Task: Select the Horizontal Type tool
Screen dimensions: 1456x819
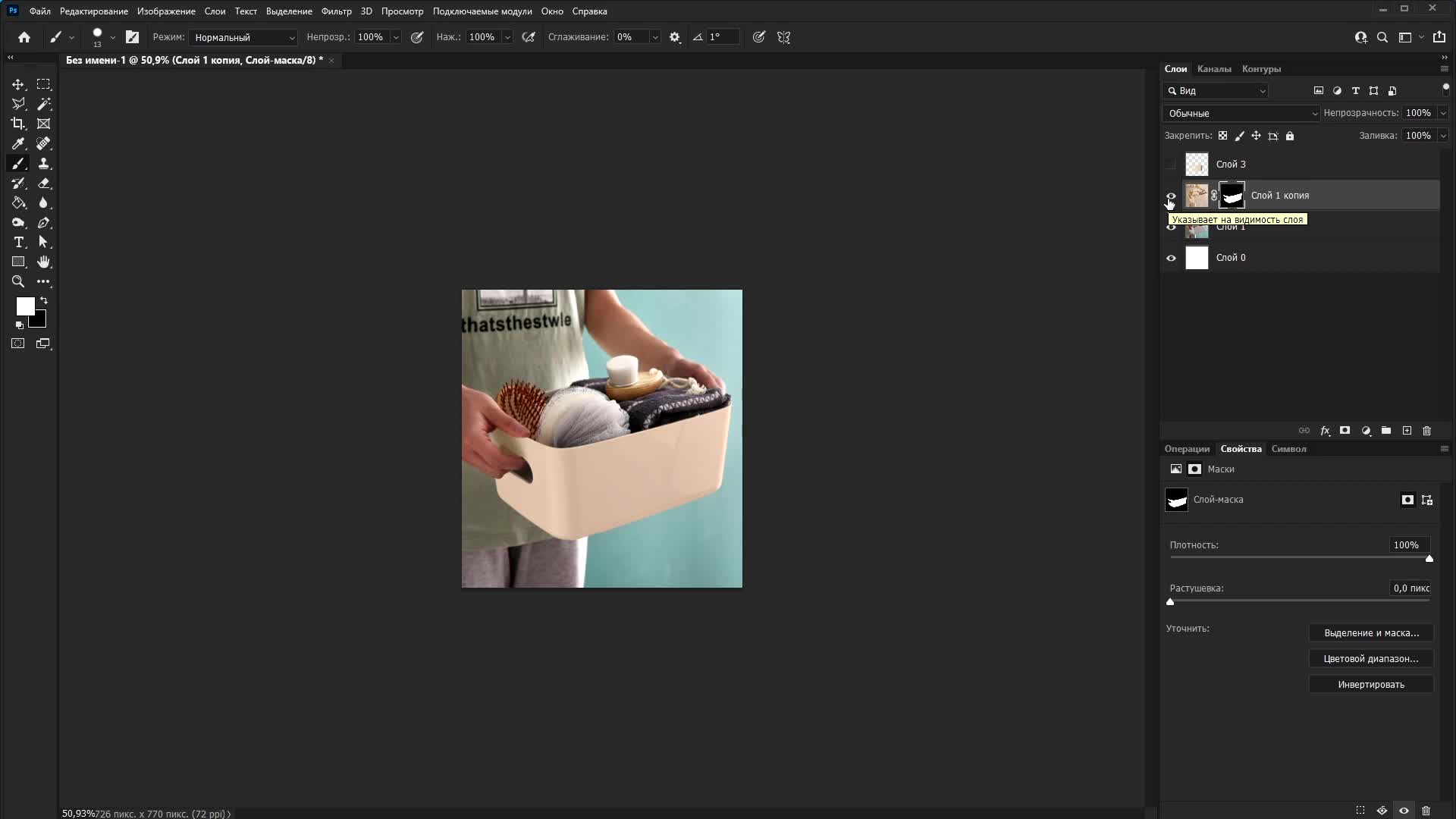Action: tap(18, 242)
